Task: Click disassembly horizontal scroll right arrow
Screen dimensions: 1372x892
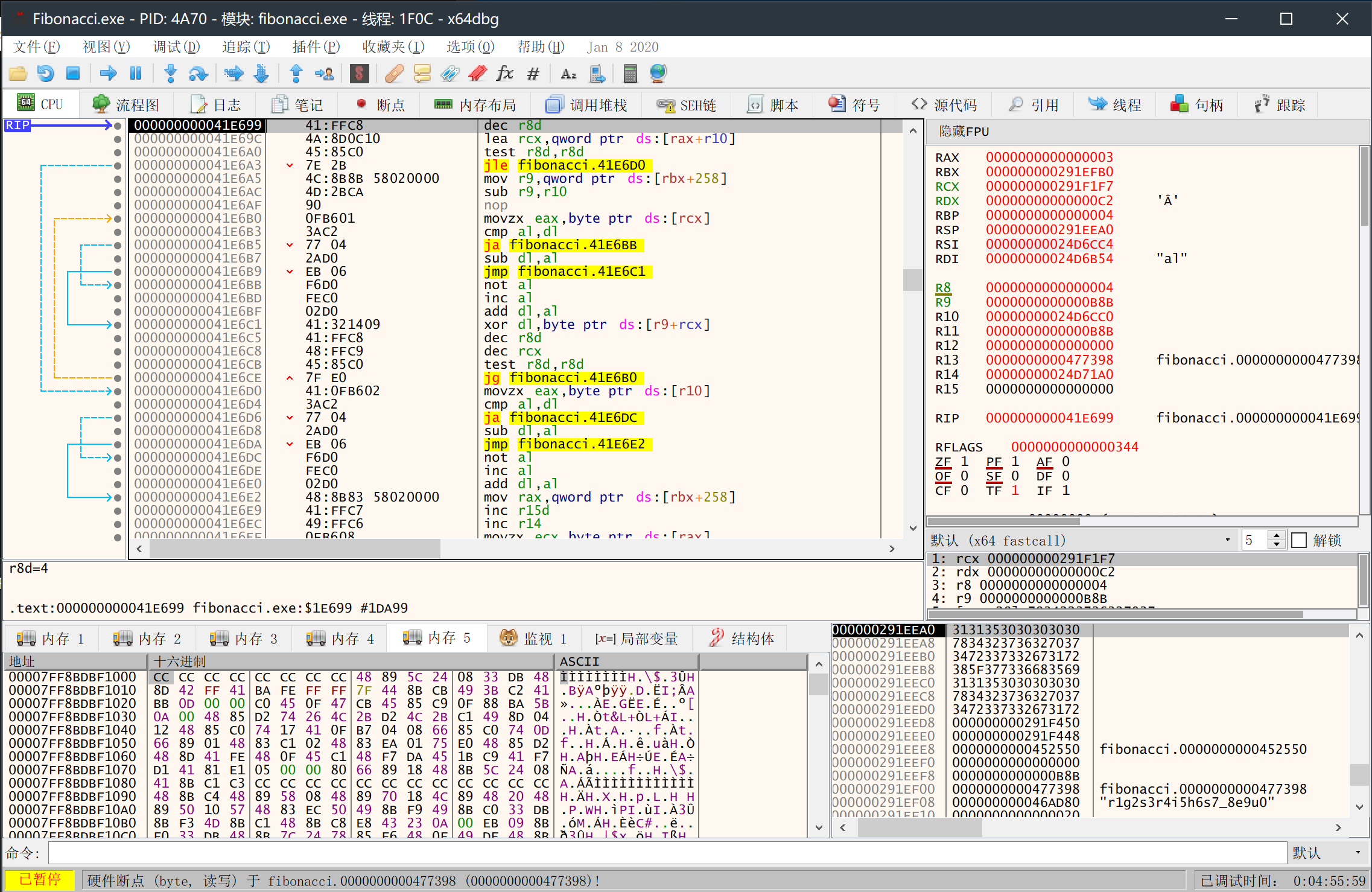Action: coord(892,549)
